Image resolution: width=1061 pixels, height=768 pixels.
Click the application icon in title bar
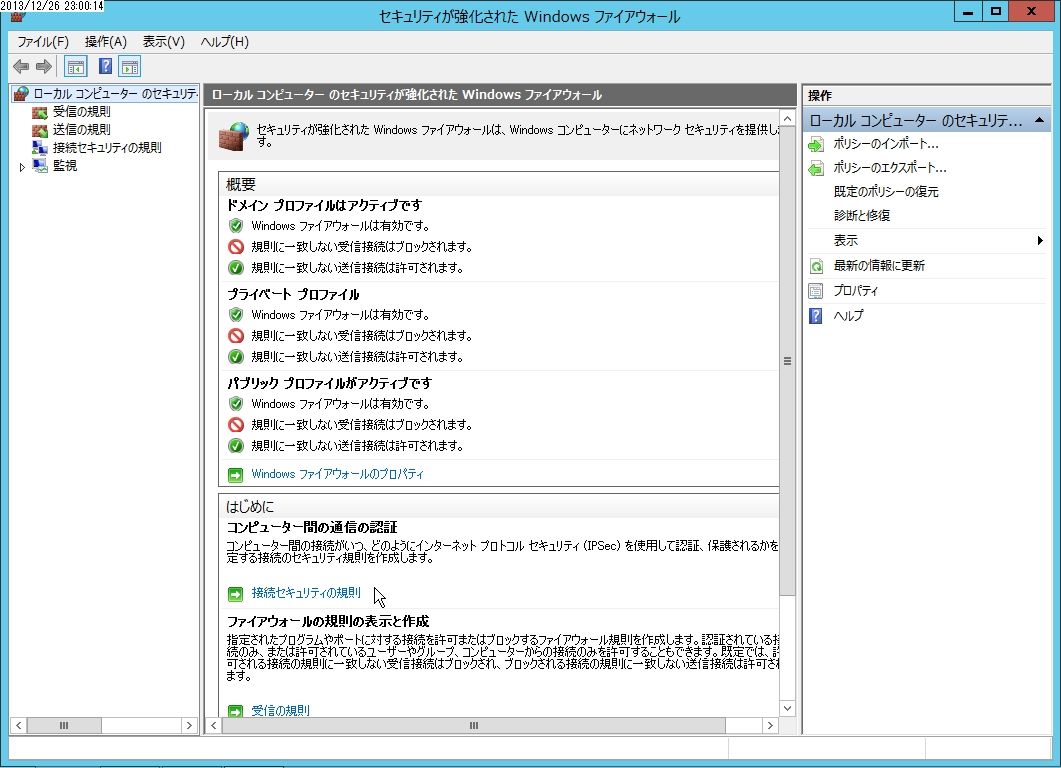pyautogui.click(x=18, y=16)
